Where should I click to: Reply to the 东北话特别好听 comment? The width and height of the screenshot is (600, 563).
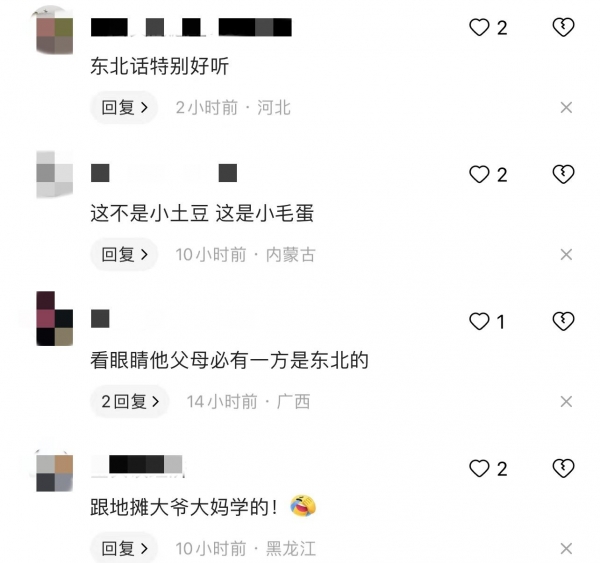(x=124, y=108)
